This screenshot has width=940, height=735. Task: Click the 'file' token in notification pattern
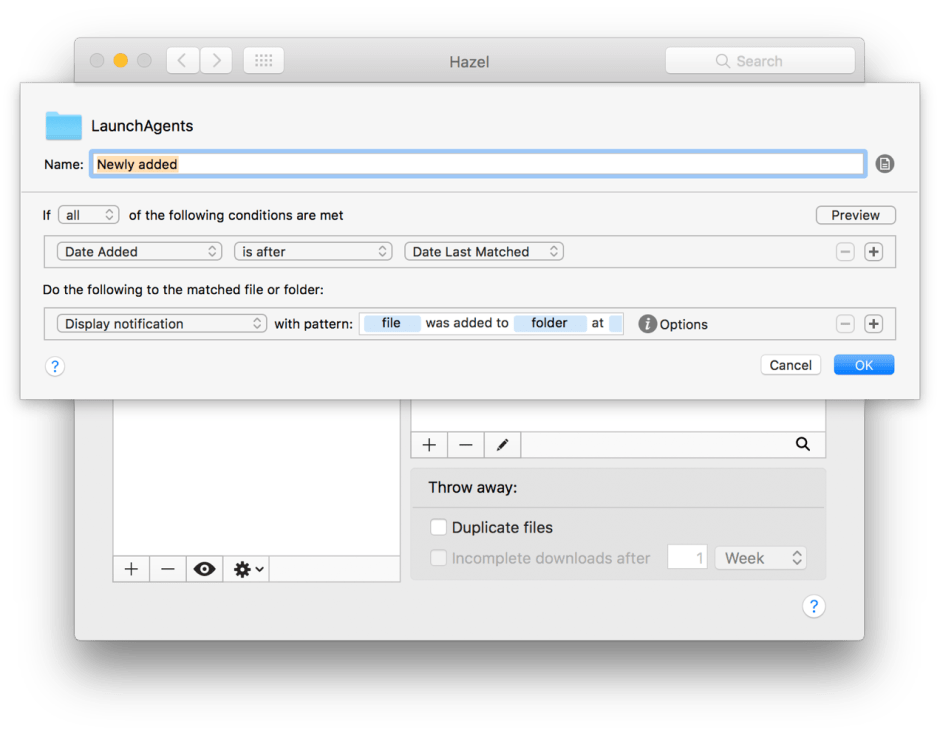[391, 323]
